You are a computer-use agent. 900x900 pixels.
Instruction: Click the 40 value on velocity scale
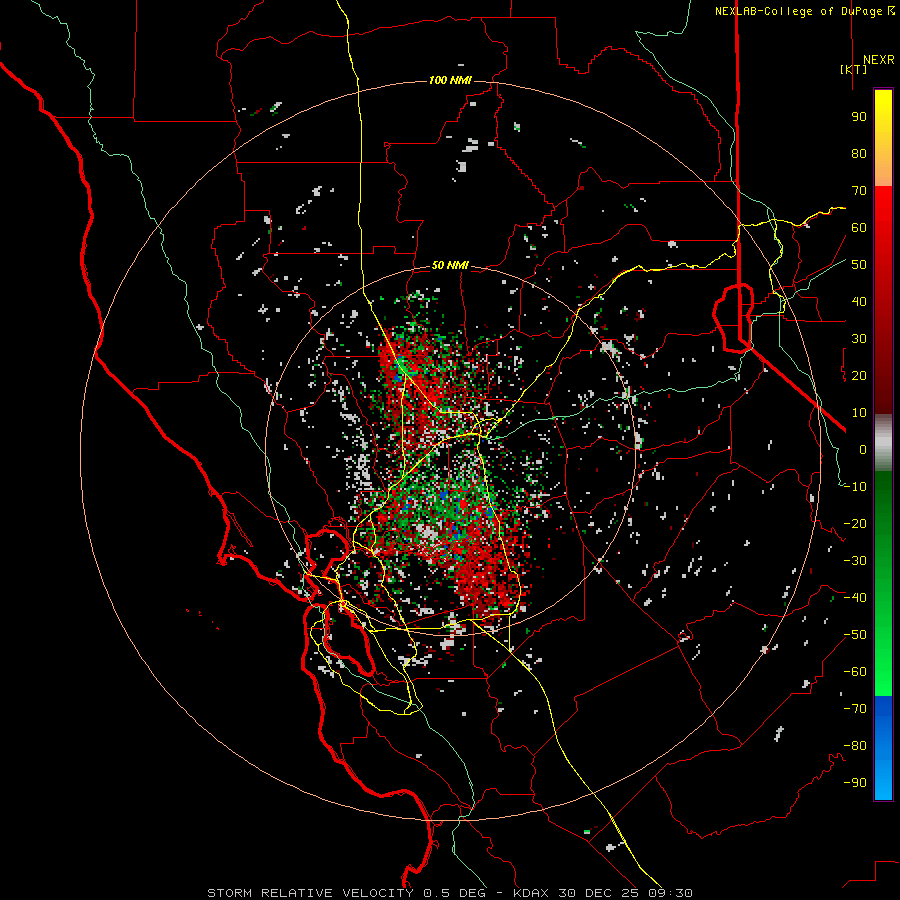[859, 302]
